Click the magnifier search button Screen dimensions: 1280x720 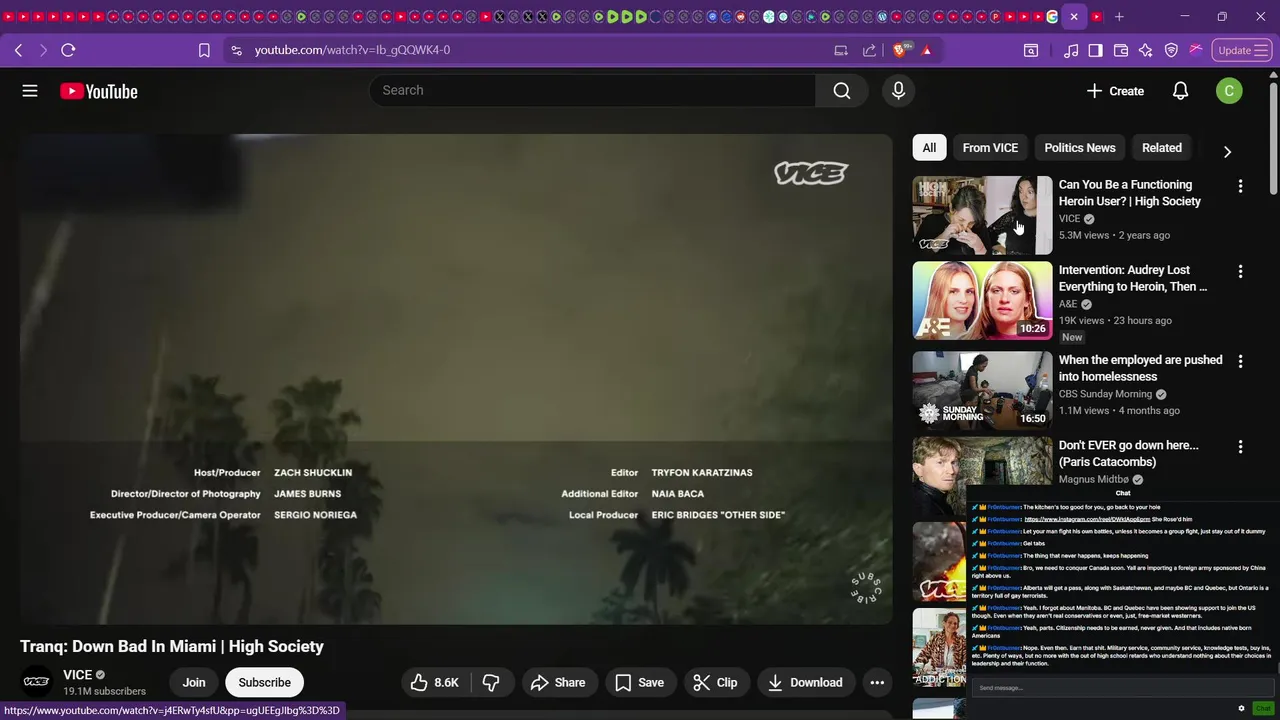pos(842,91)
